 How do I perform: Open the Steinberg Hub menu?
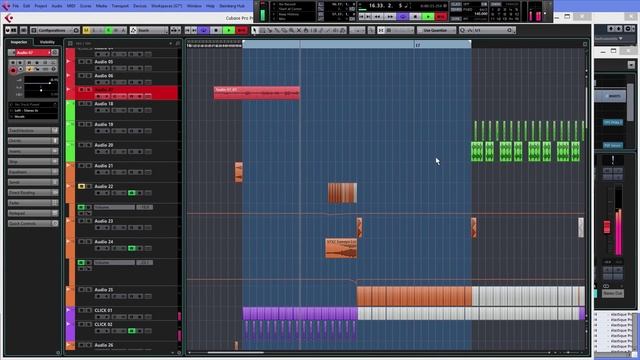pos(232,6)
